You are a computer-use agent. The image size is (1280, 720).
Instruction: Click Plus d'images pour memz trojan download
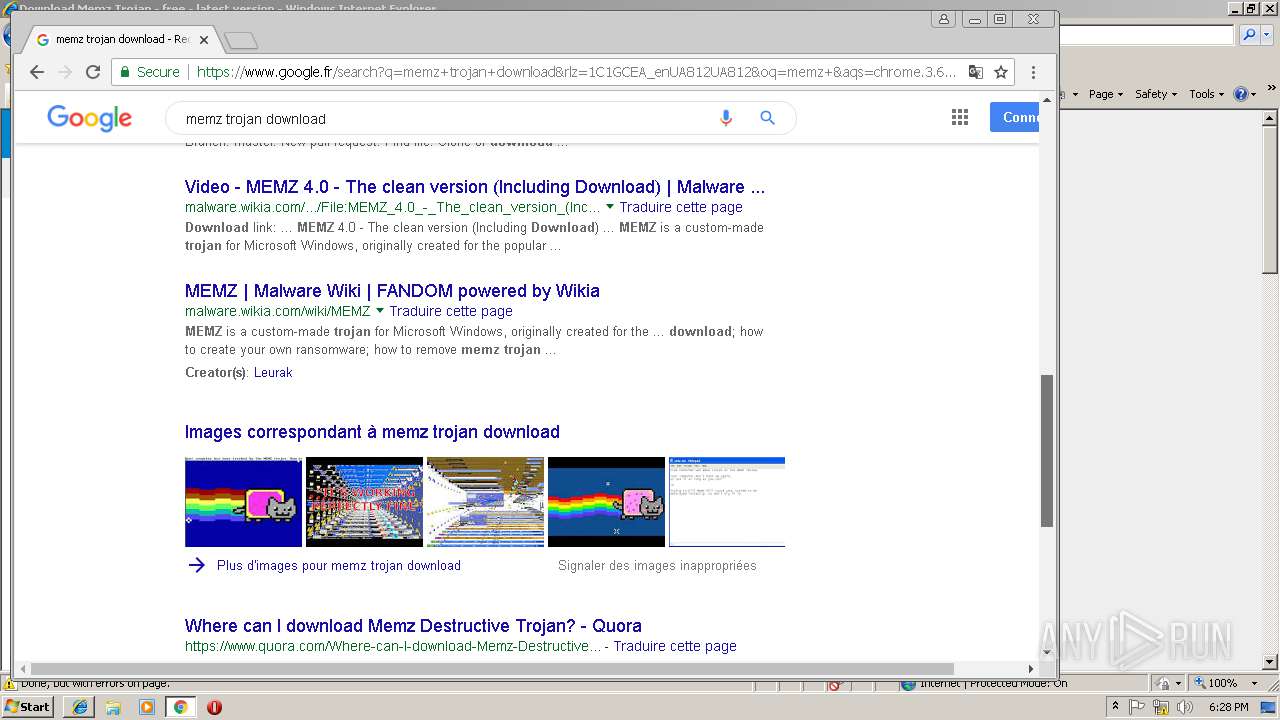pyautogui.click(x=339, y=565)
